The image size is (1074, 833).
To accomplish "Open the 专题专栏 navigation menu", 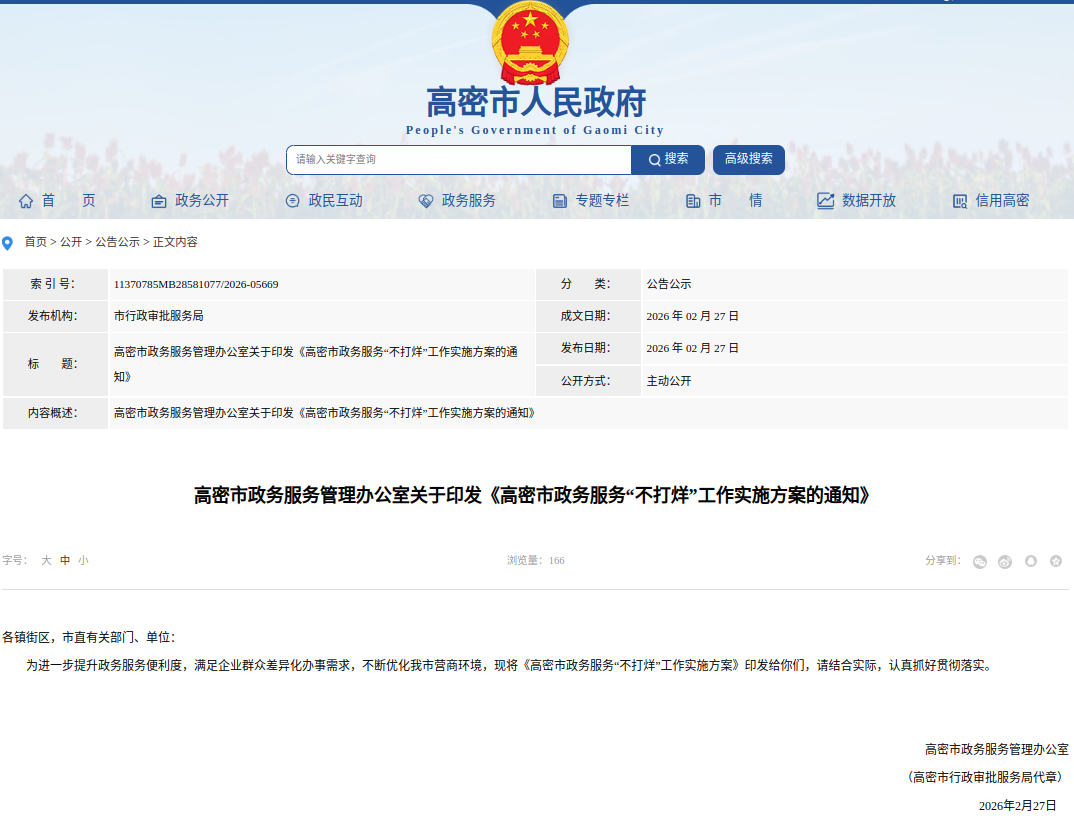I will (x=601, y=201).
